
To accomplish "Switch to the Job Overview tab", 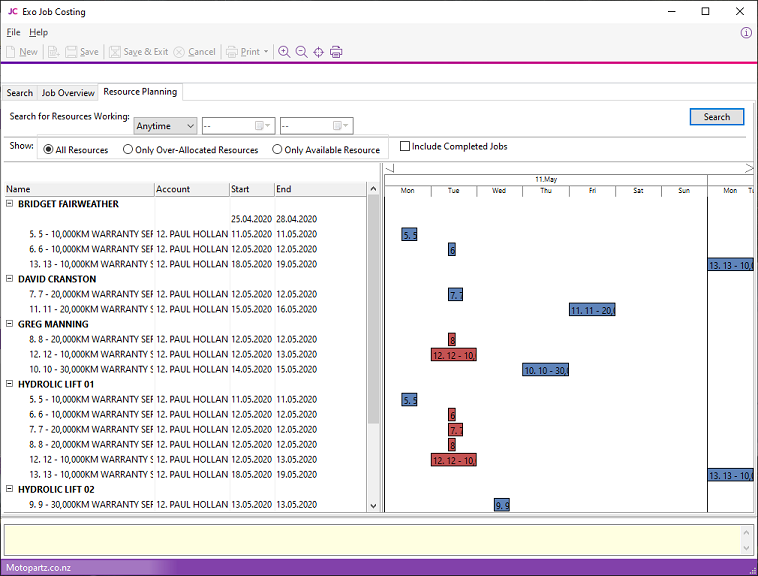I will point(68,93).
